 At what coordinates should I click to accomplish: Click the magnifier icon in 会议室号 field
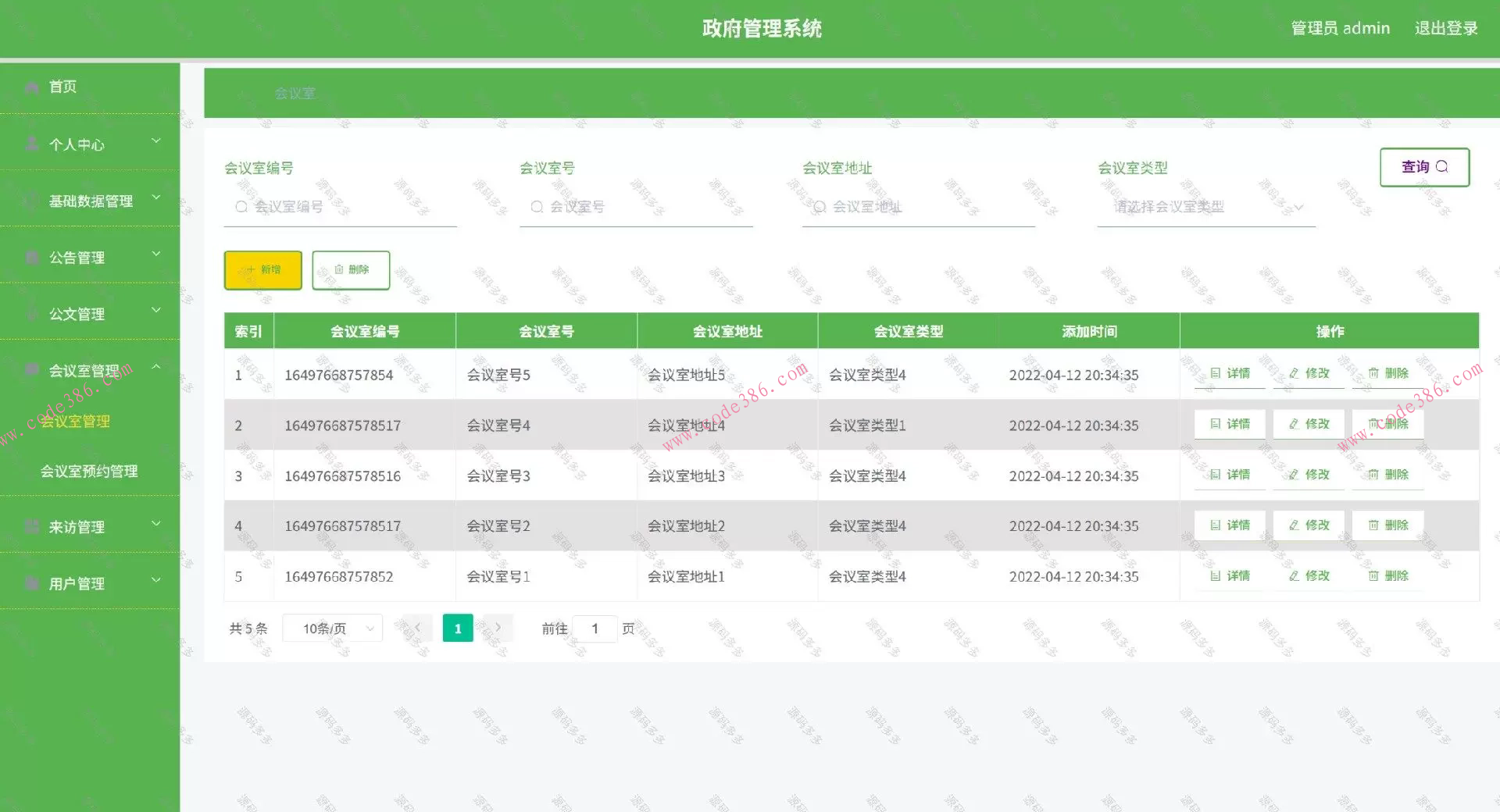click(x=537, y=206)
